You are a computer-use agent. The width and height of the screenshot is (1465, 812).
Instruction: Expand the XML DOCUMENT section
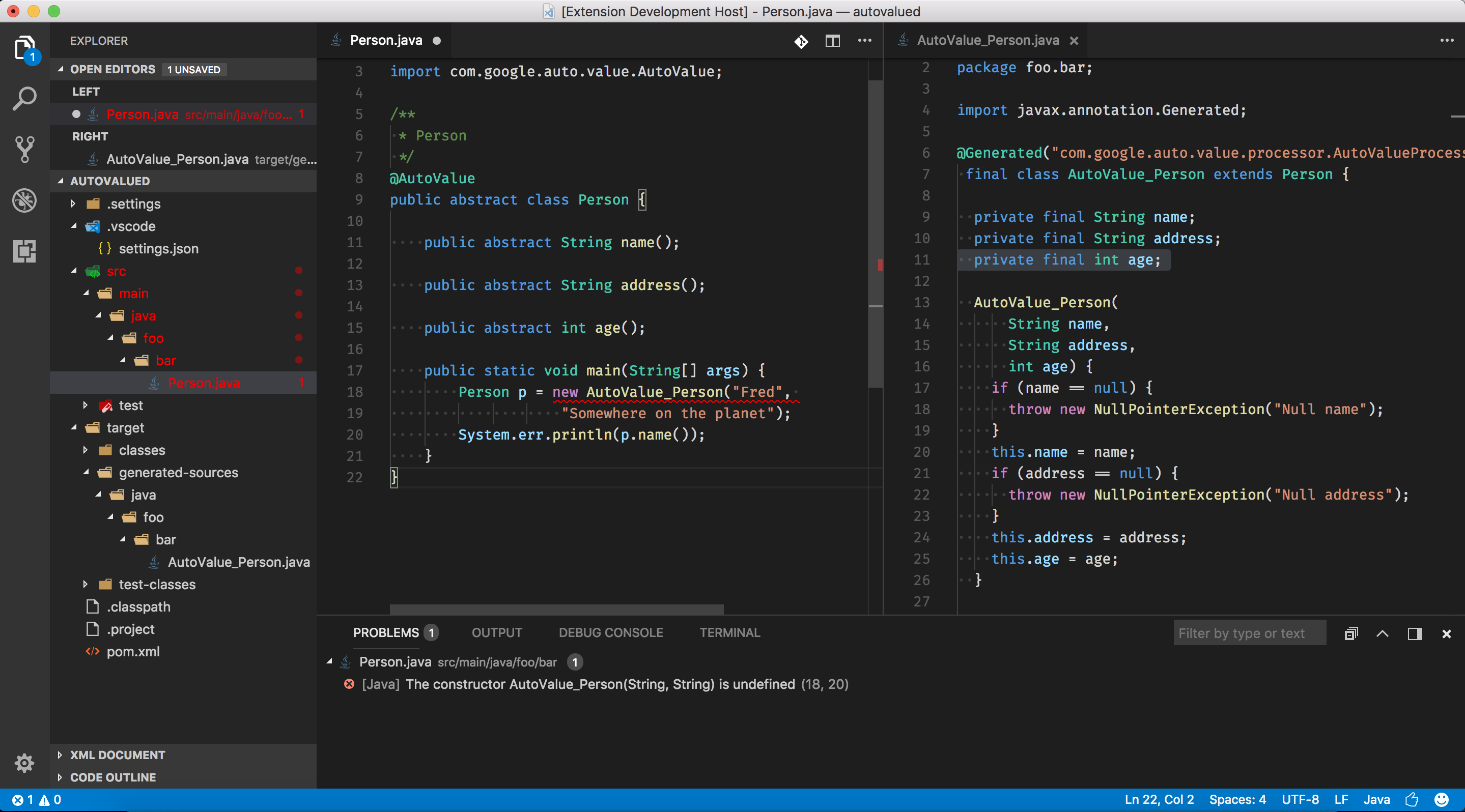pyautogui.click(x=60, y=755)
